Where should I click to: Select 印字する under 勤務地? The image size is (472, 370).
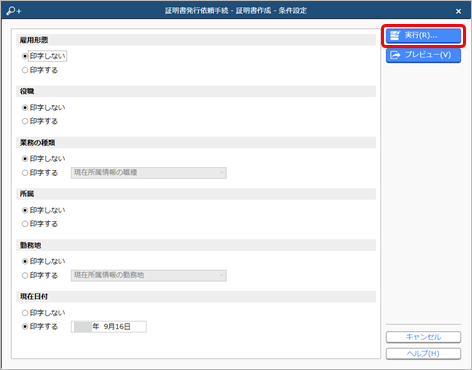pos(40,275)
